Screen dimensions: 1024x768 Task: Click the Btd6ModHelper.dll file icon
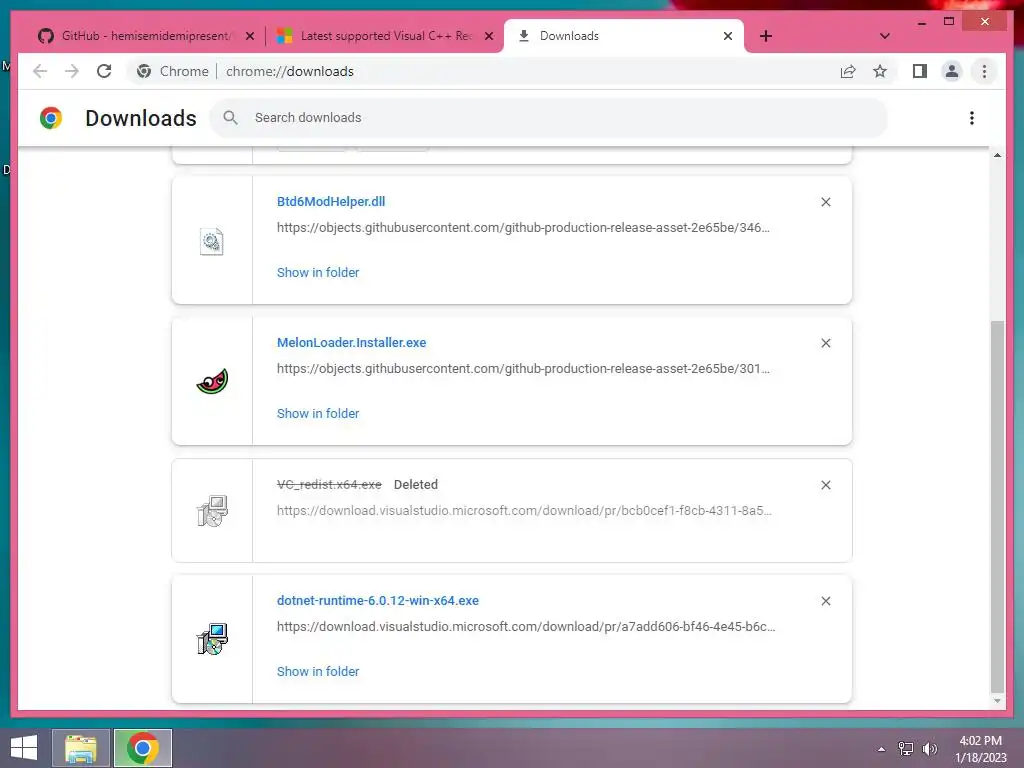[212, 242]
